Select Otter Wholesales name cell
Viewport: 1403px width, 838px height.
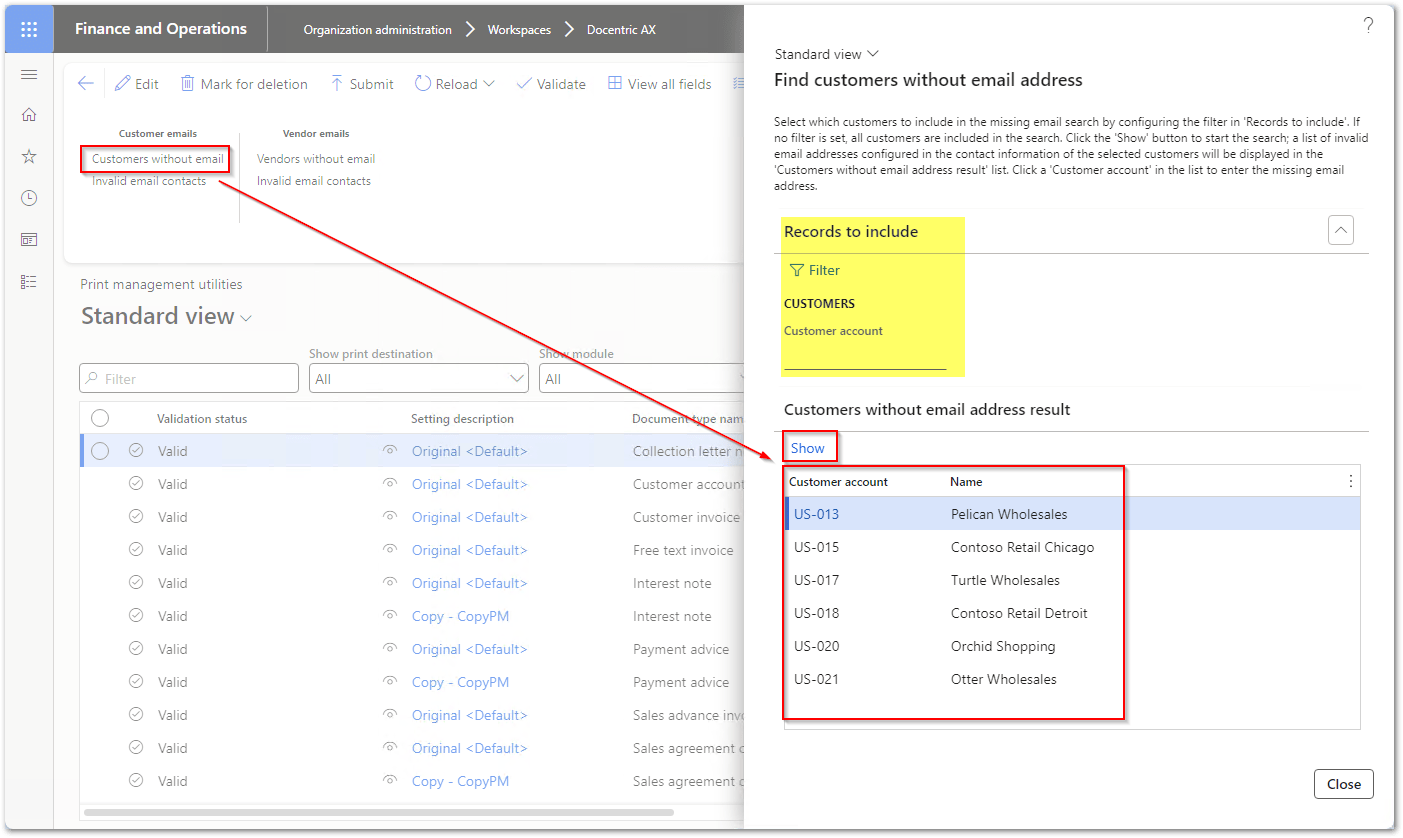click(x=1003, y=679)
